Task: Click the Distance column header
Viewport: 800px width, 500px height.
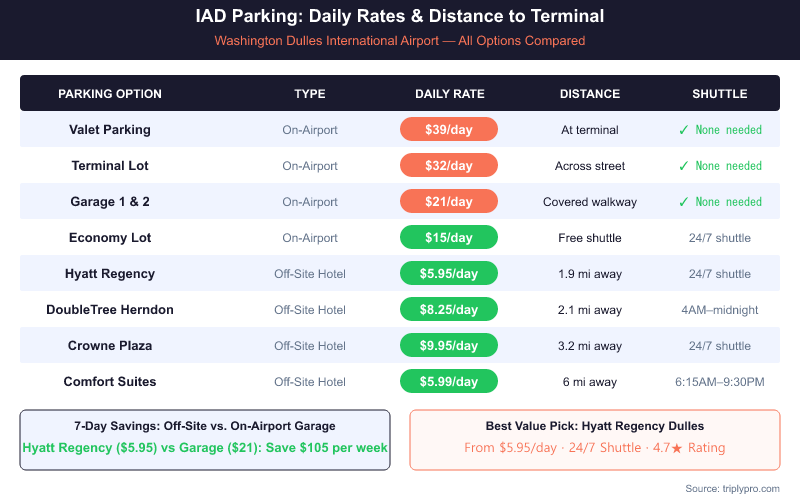Action: (x=590, y=94)
